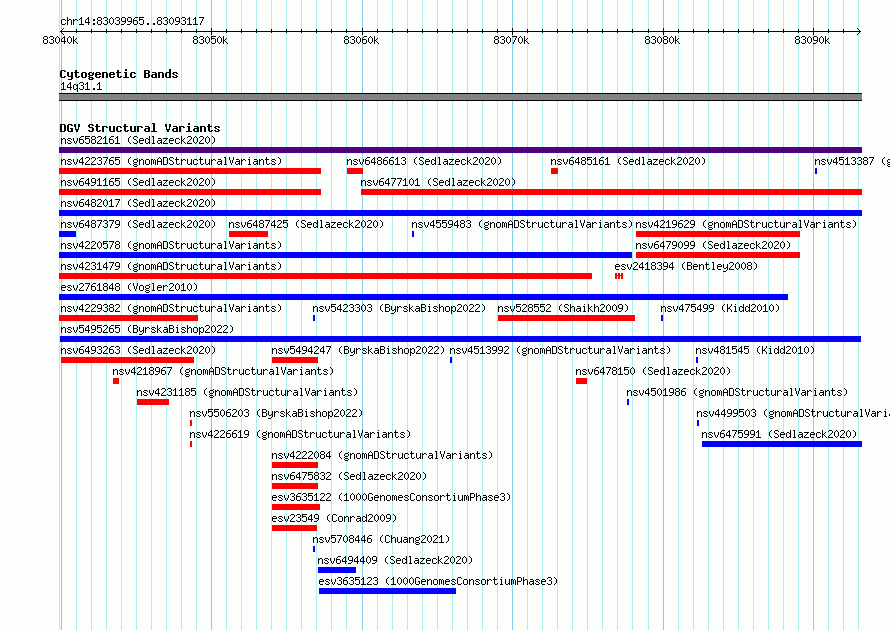The width and height of the screenshot is (890, 630).
Task: Select the red nsv6493263 variant bar
Action: point(127,360)
